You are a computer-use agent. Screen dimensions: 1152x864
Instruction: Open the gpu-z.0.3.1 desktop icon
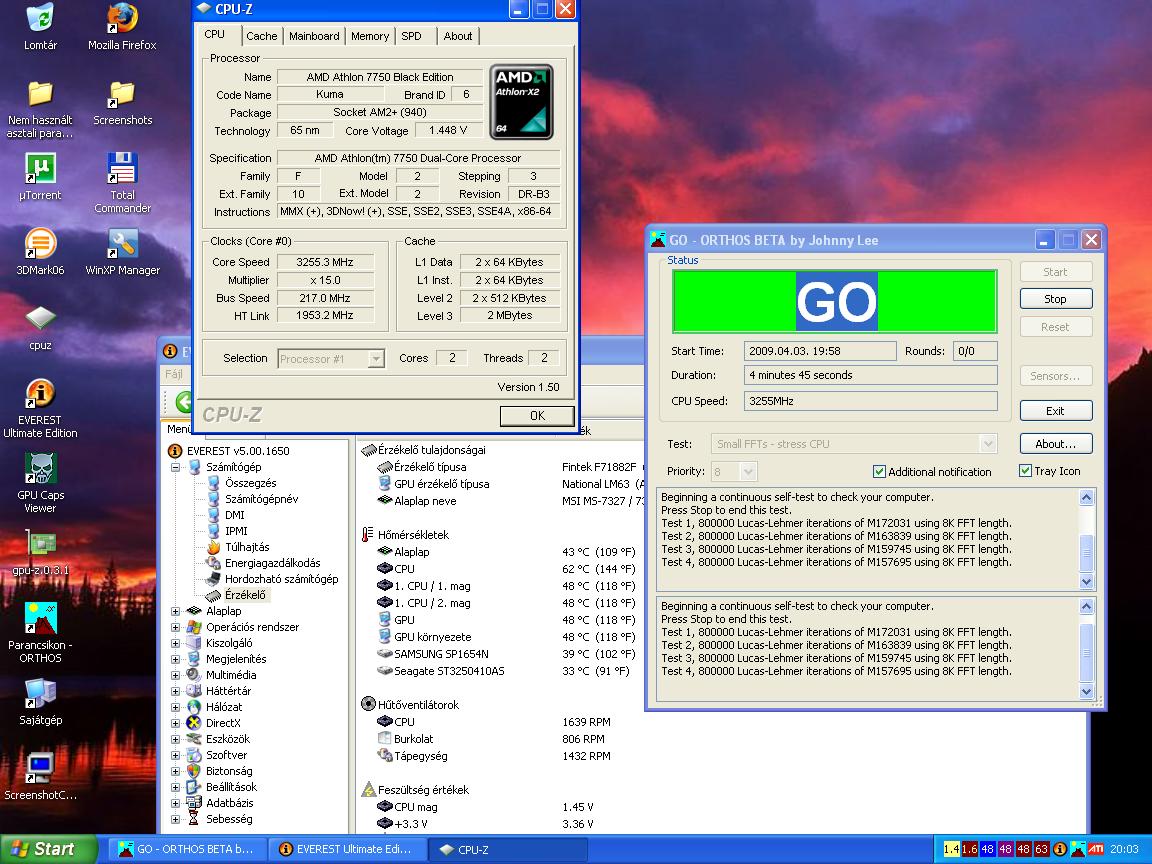tap(40, 553)
